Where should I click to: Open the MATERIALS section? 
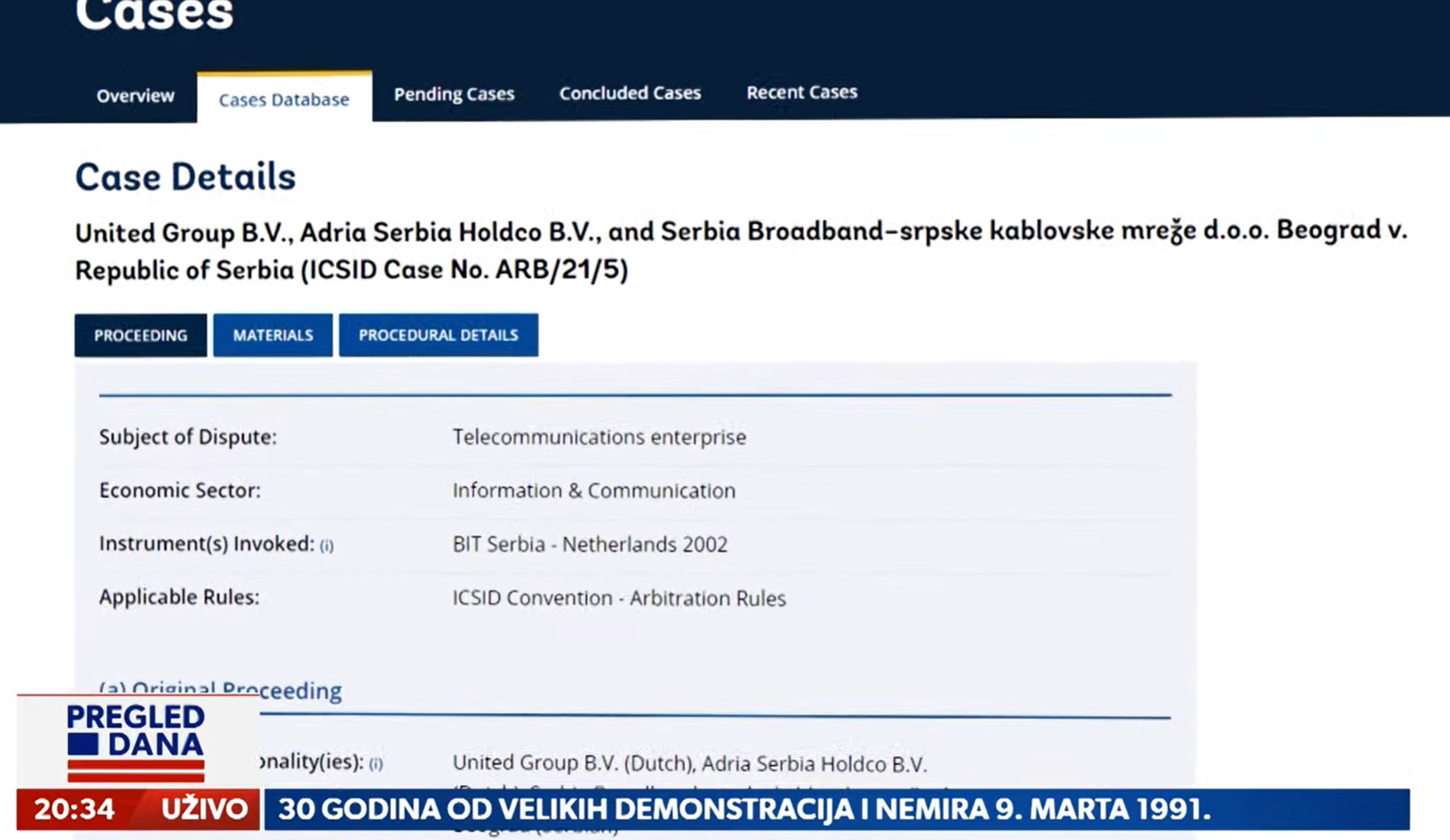(x=272, y=335)
